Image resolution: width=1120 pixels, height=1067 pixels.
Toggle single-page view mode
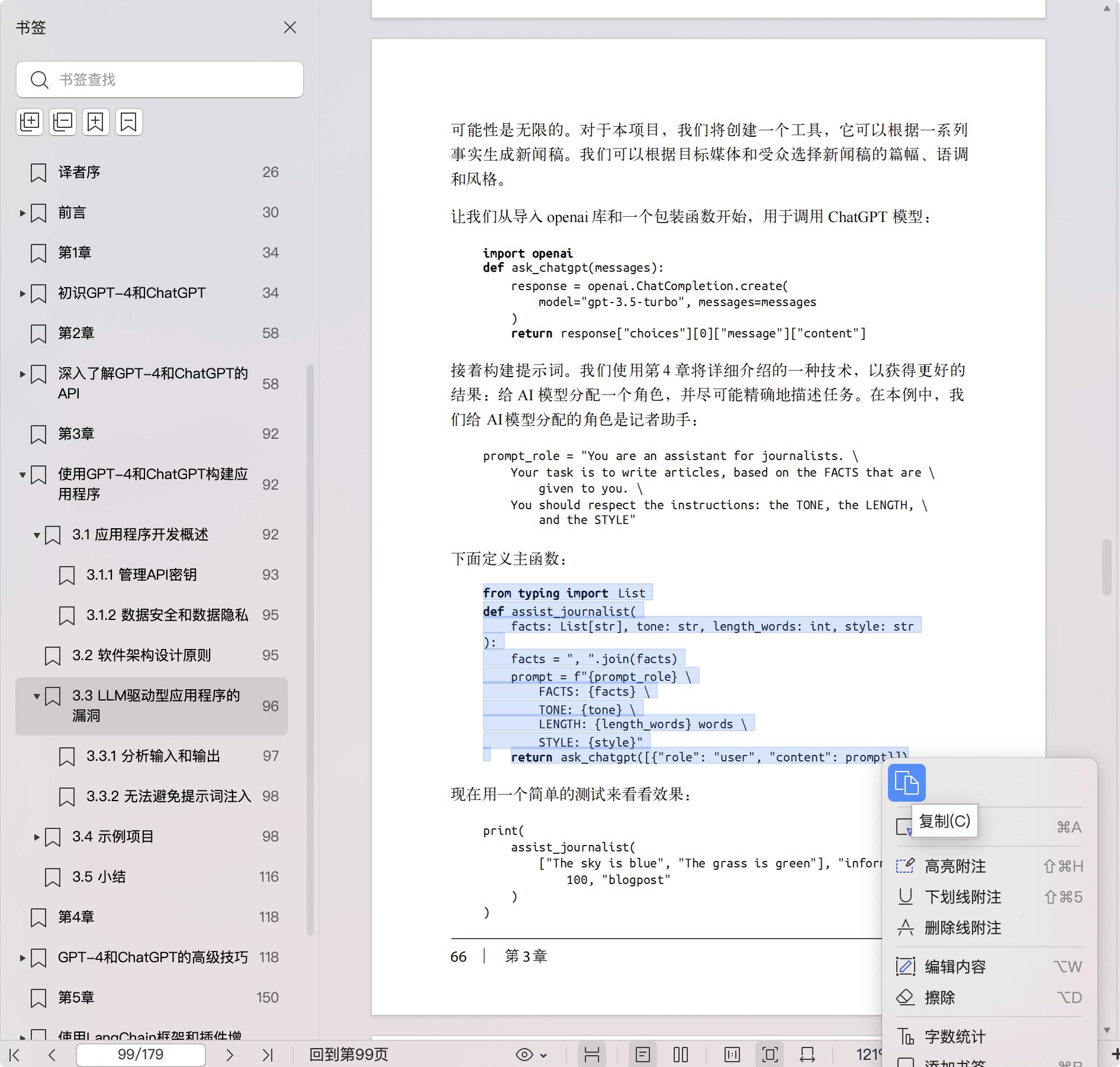tap(643, 1055)
